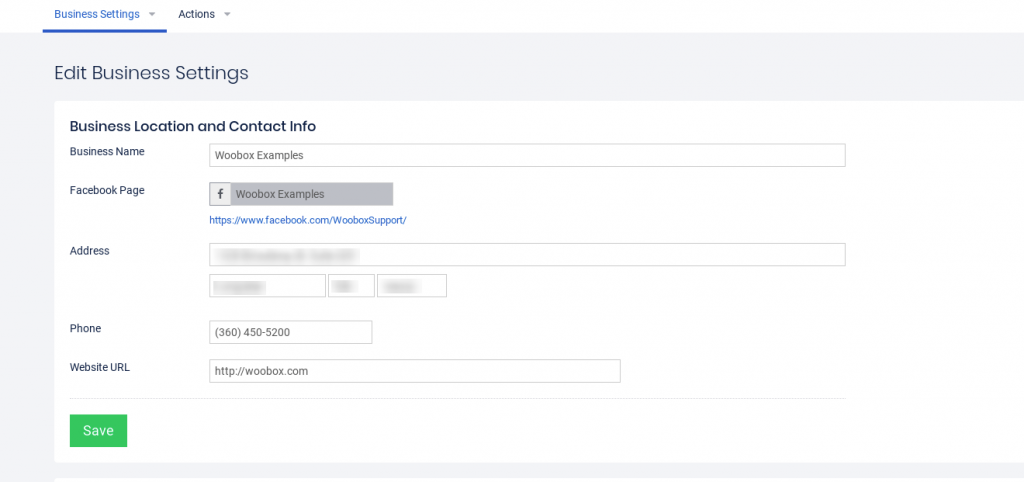Image resolution: width=1024 pixels, height=482 pixels.
Task: Click the 'Business Name' label
Action: click(x=107, y=152)
